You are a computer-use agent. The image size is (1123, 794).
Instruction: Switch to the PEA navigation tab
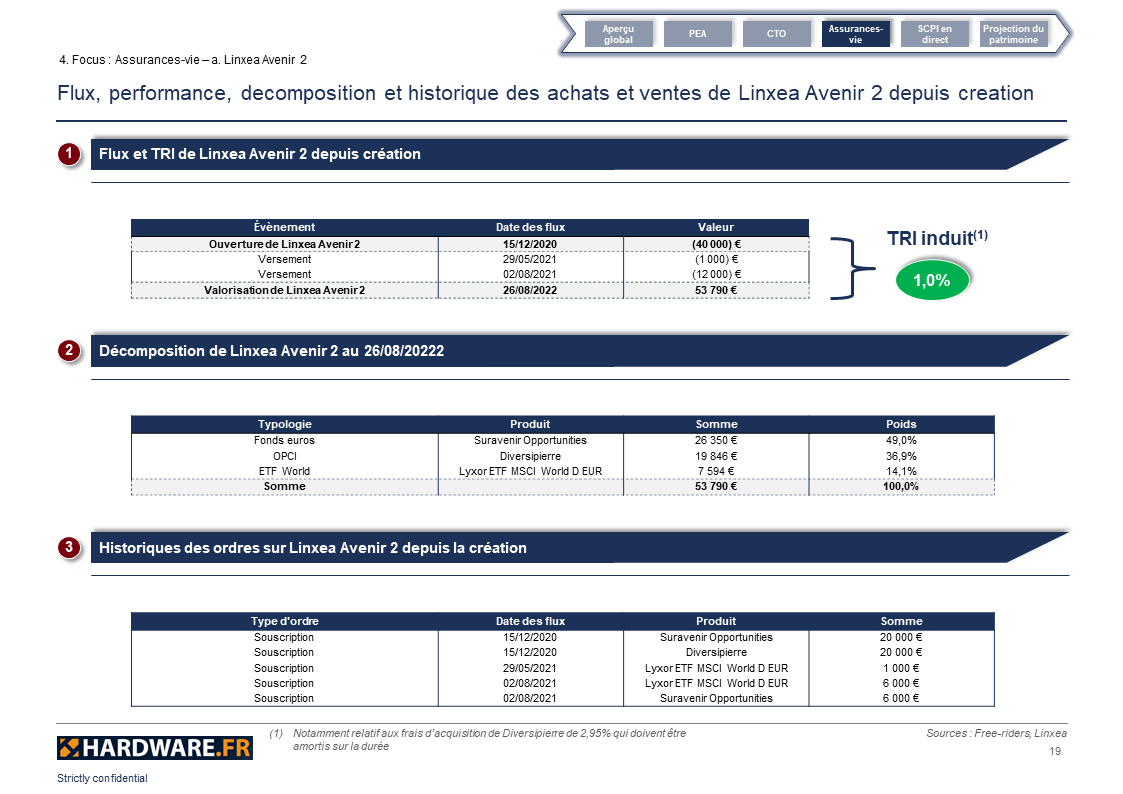pyautogui.click(x=698, y=34)
